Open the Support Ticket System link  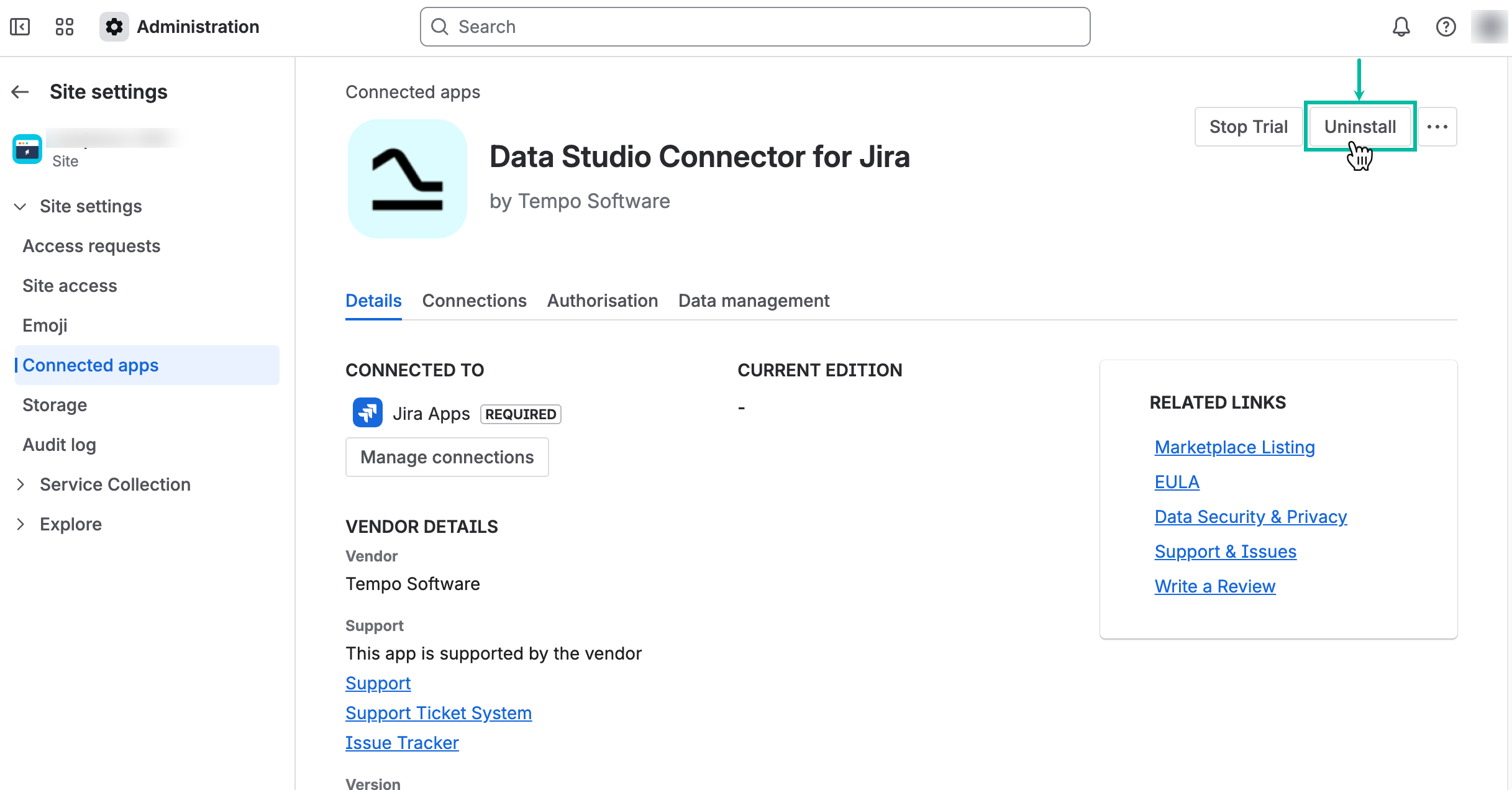coord(439,713)
